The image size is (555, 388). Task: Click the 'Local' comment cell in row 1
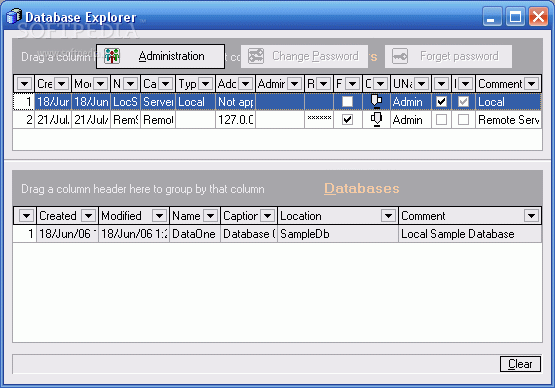(x=509, y=102)
